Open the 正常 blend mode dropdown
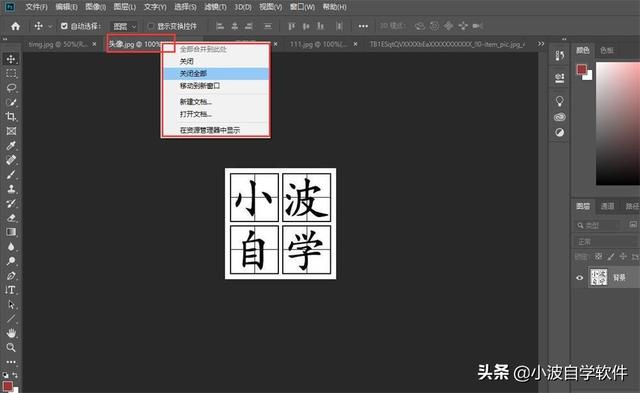 606,242
